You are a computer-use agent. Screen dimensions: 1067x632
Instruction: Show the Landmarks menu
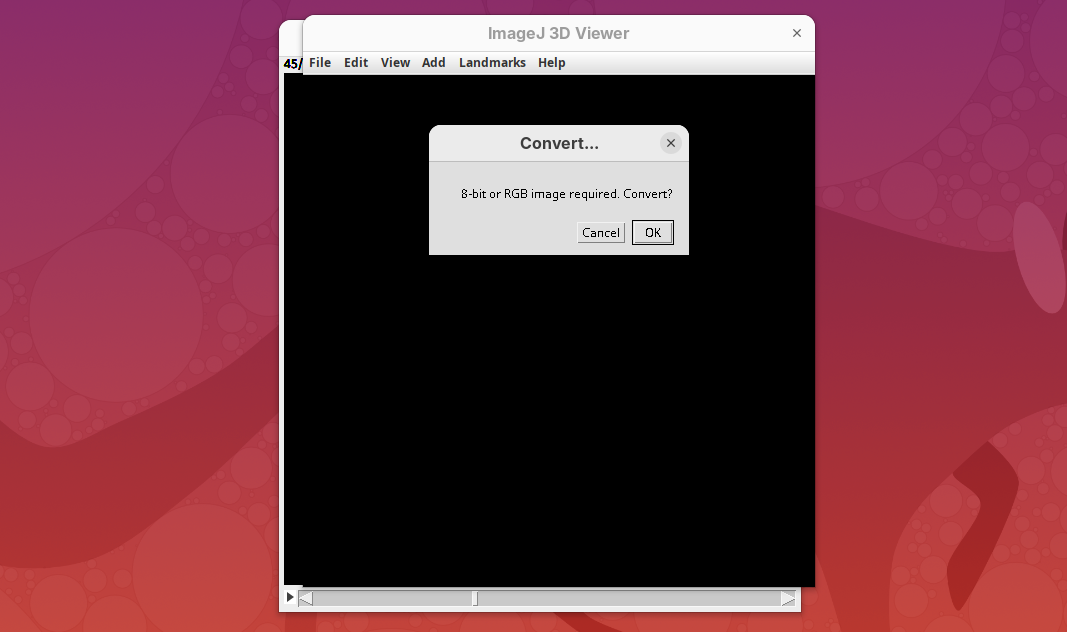click(492, 63)
